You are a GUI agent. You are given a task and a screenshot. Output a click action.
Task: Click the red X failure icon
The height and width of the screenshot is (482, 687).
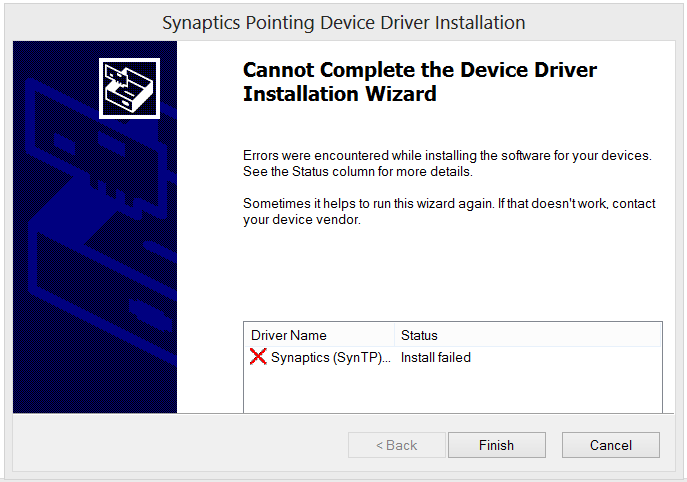click(x=258, y=357)
